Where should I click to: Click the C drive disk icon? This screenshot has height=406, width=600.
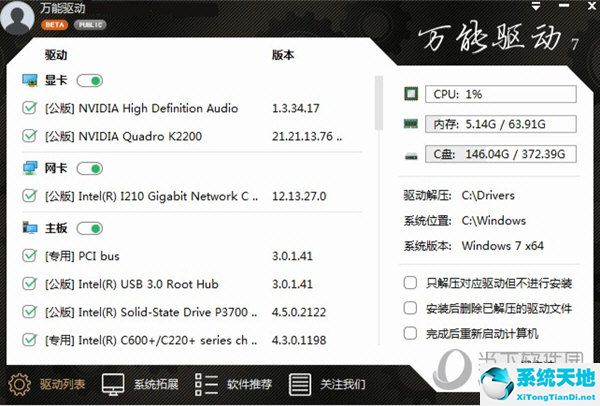(x=411, y=155)
